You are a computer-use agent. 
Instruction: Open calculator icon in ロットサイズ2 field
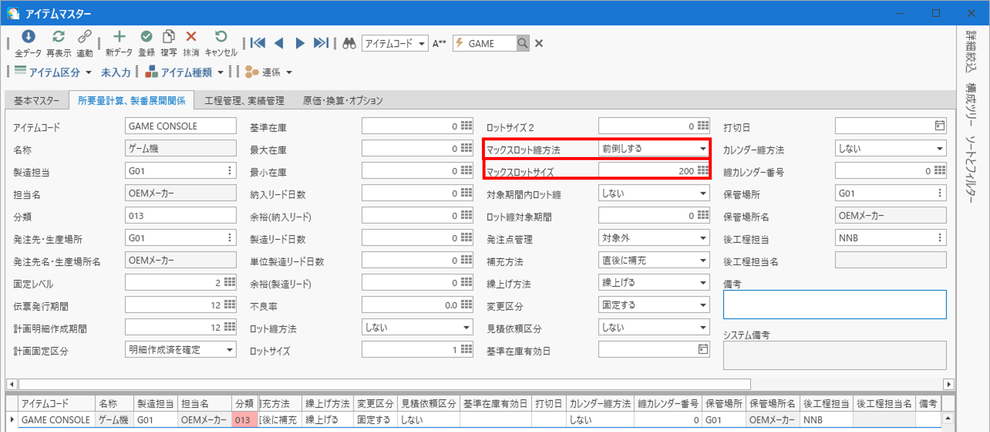(x=703, y=126)
